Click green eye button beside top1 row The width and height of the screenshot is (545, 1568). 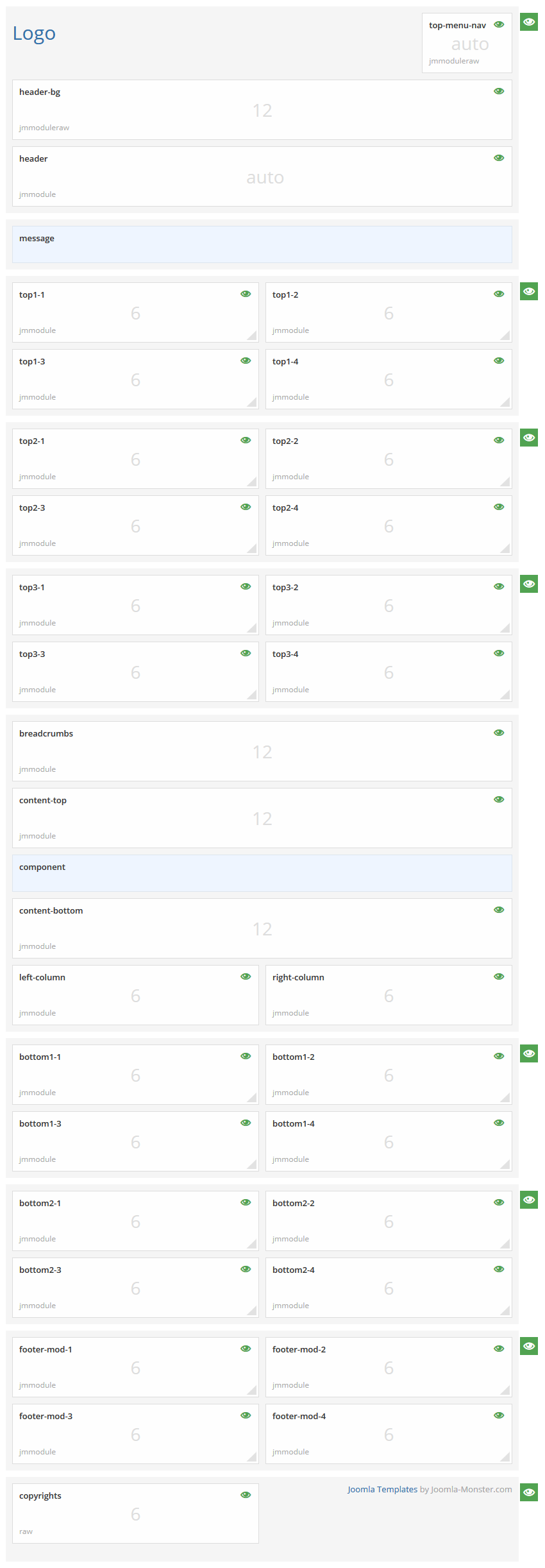[529, 292]
